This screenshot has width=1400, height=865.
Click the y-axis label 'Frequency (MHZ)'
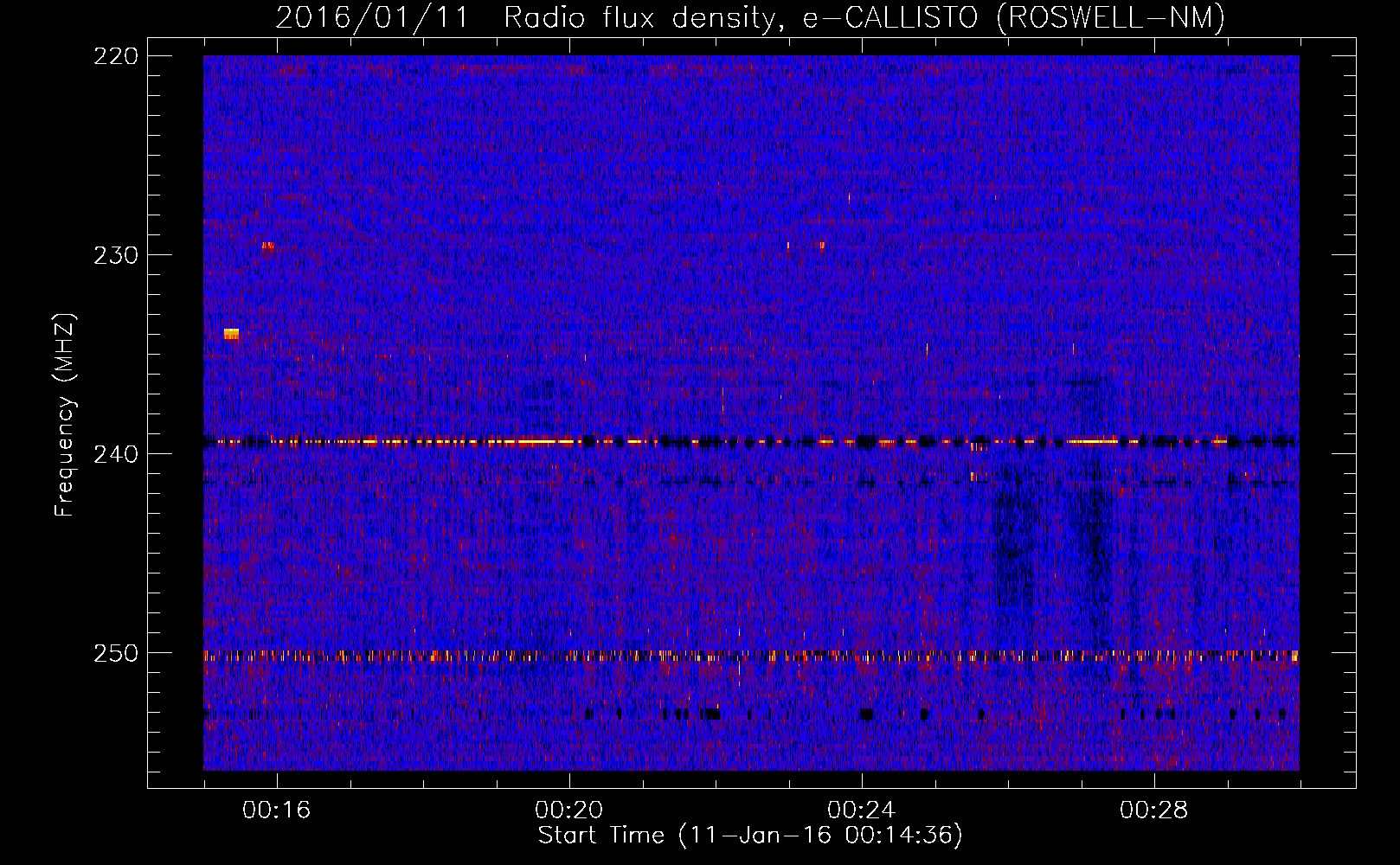65,415
